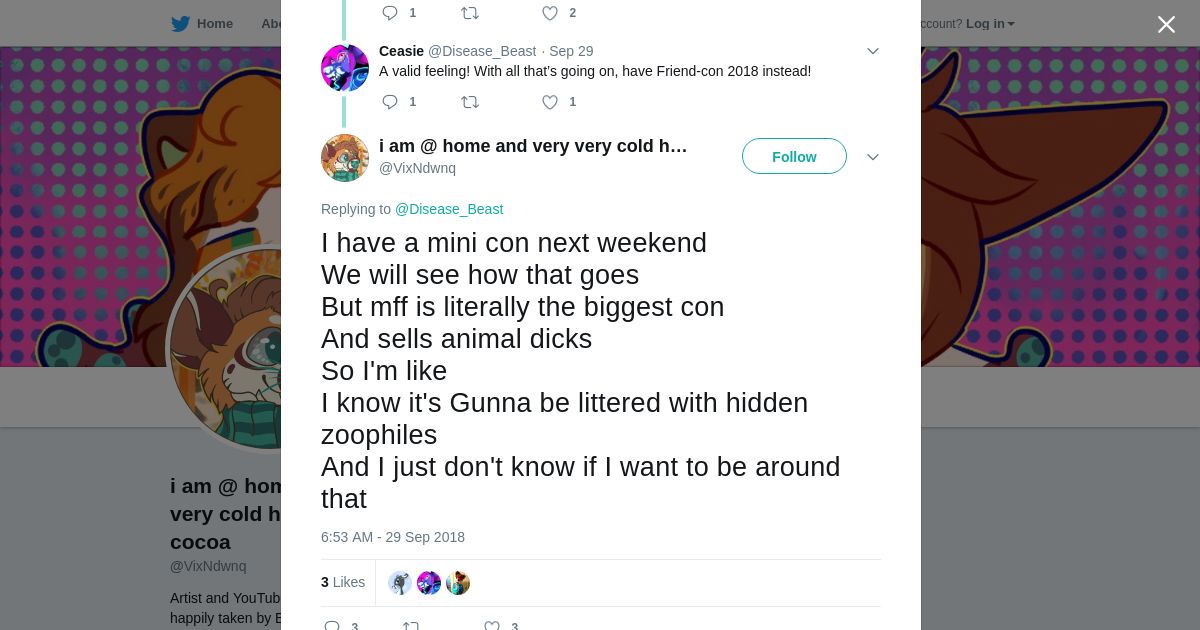Expand more options chevron beside Follow
Viewport: 1200px width, 630px height.
point(872,157)
